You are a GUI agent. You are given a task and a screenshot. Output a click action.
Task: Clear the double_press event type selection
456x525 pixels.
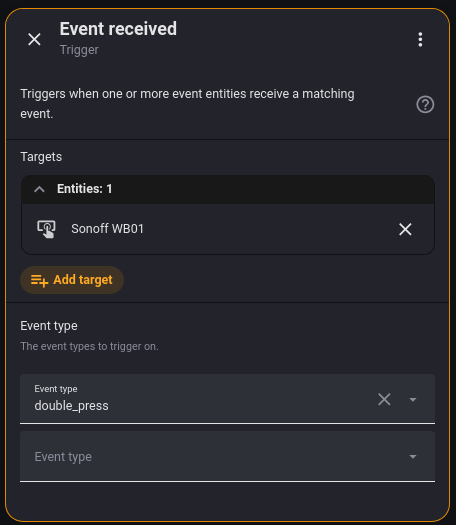[x=384, y=399]
